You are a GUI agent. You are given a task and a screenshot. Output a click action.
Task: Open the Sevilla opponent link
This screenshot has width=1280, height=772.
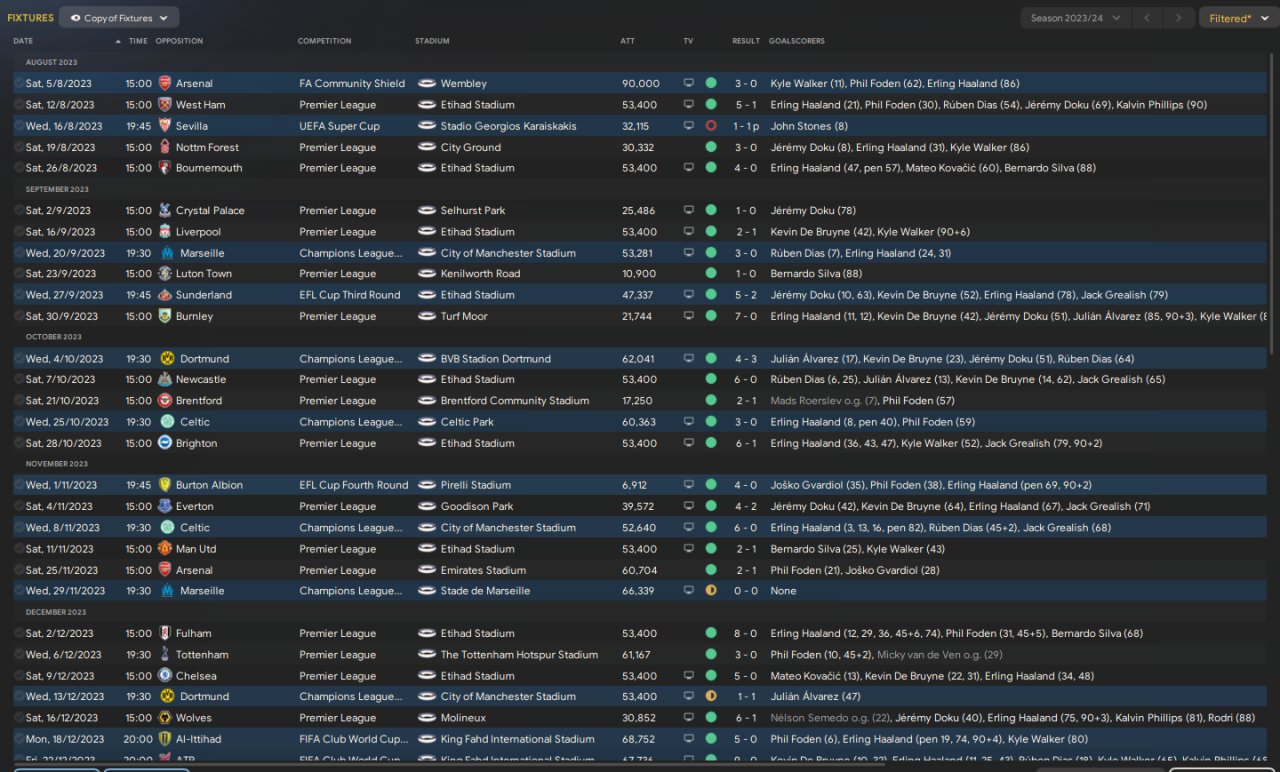[192, 126]
